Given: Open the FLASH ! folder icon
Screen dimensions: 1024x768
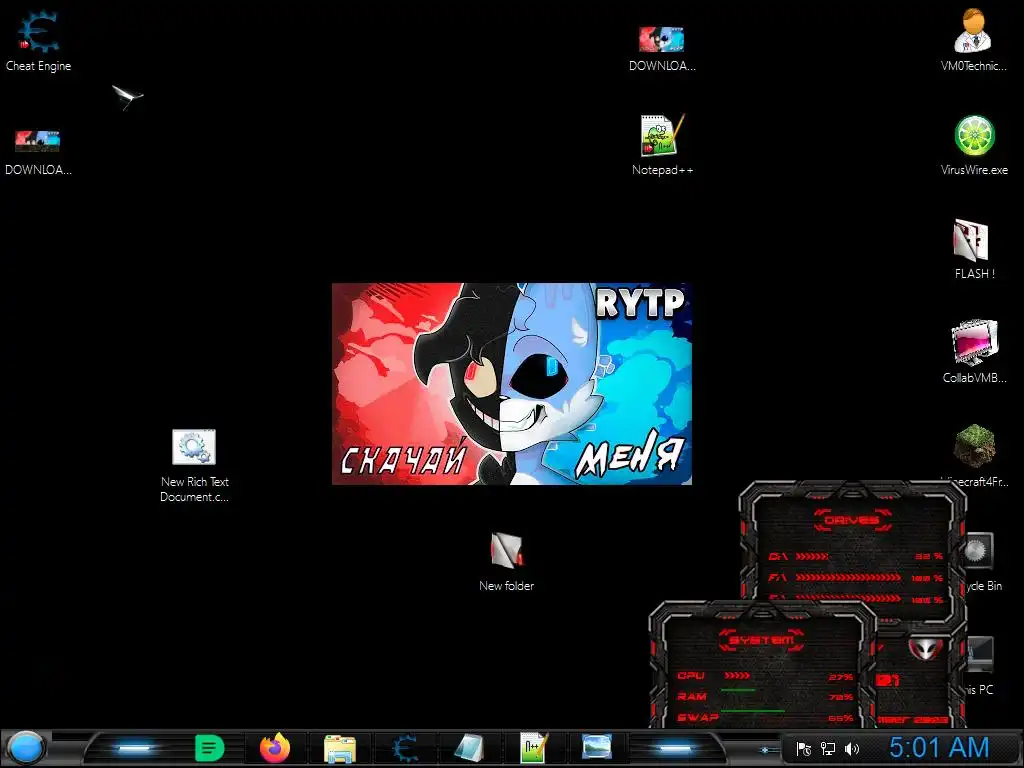Looking at the screenshot, I should tap(974, 249).
